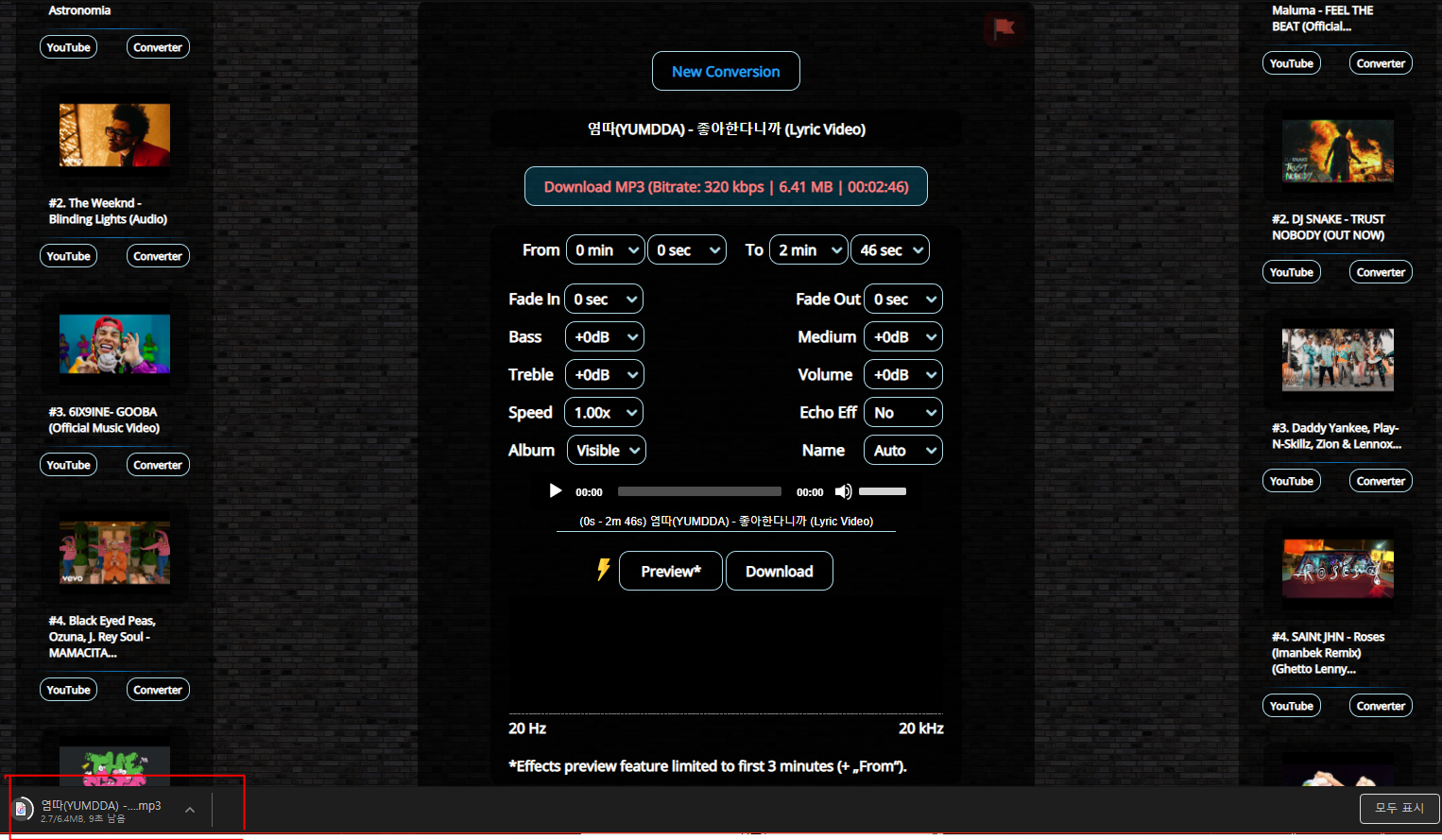This screenshot has width=1442, height=840.
Task: Adjust the player volume slider
Action: click(883, 491)
